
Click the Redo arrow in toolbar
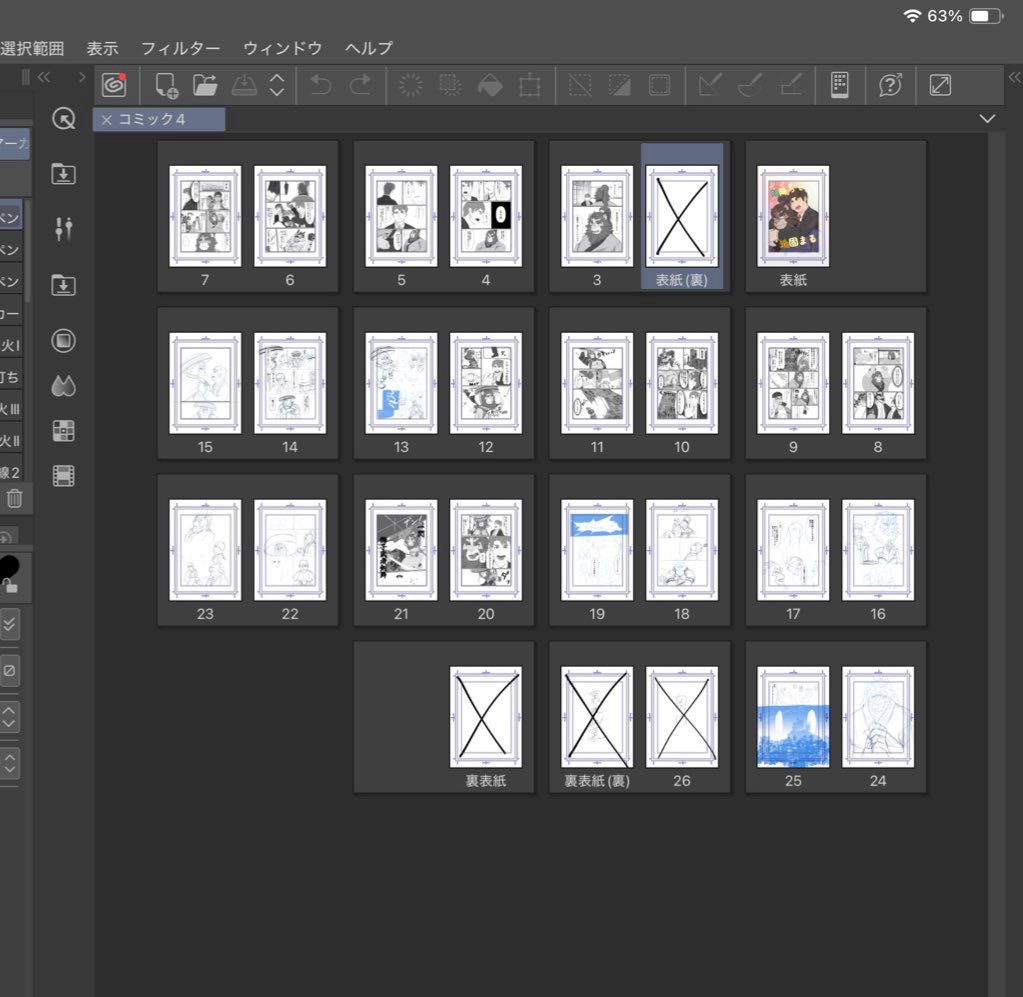(x=360, y=86)
